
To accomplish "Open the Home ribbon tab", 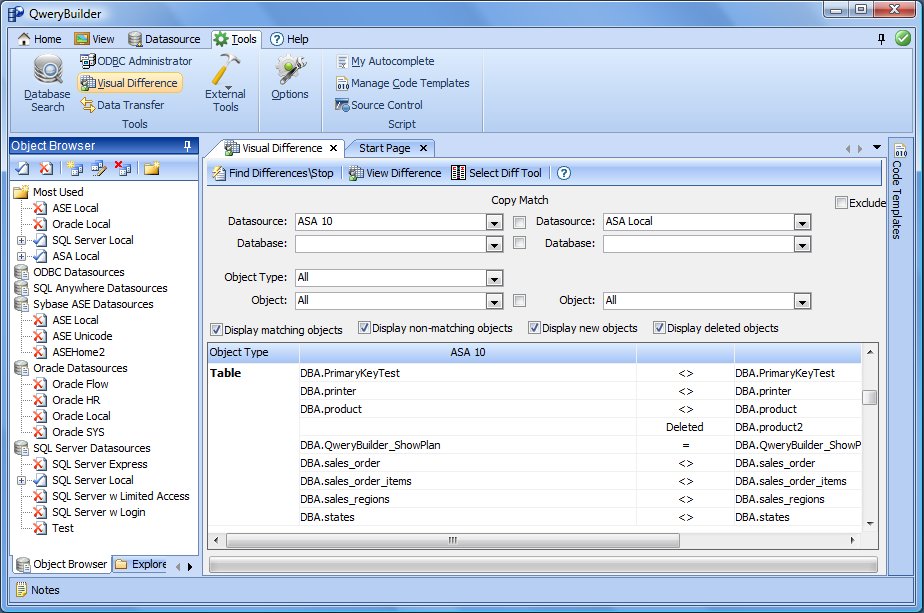I will tap(39, 39).
